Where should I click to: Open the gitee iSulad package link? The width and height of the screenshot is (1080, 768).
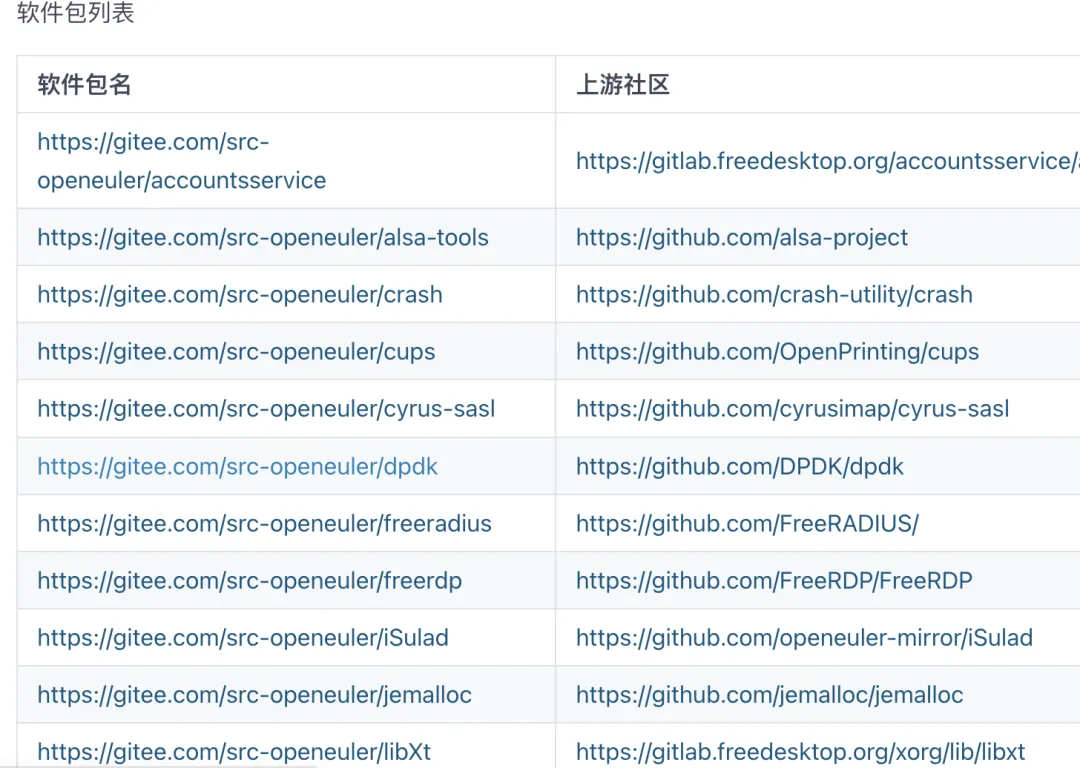pyautogui.click(x=243, y=638)
